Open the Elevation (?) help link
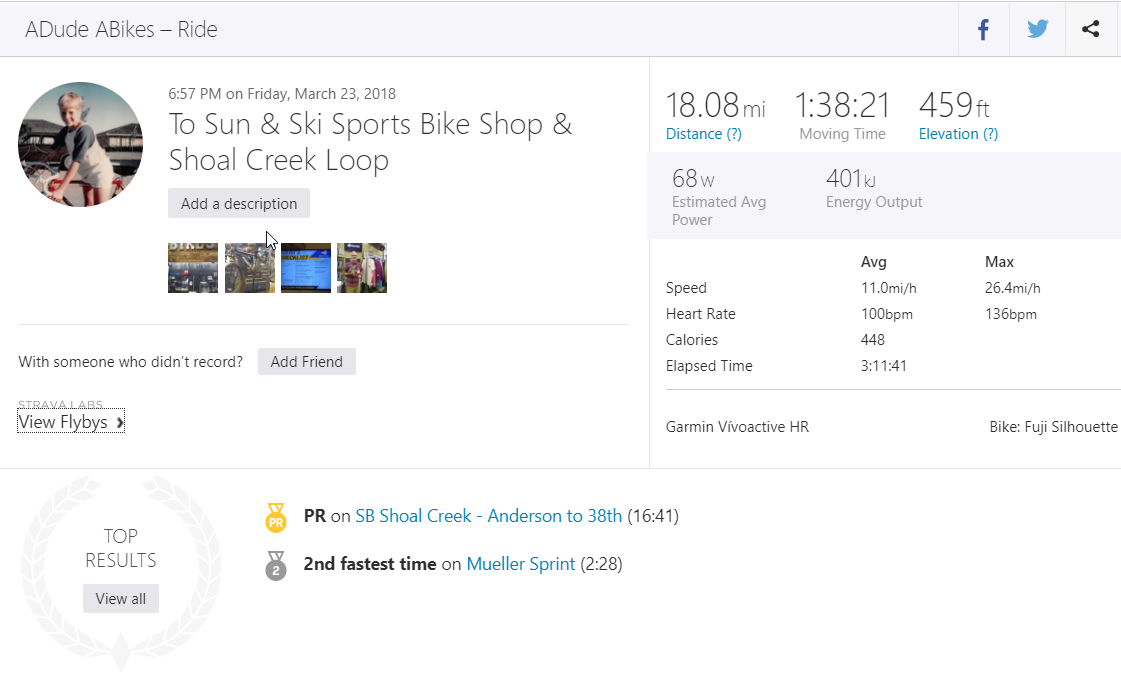The height and width of the screenshot is (679, 1121). tap(958, 134)
